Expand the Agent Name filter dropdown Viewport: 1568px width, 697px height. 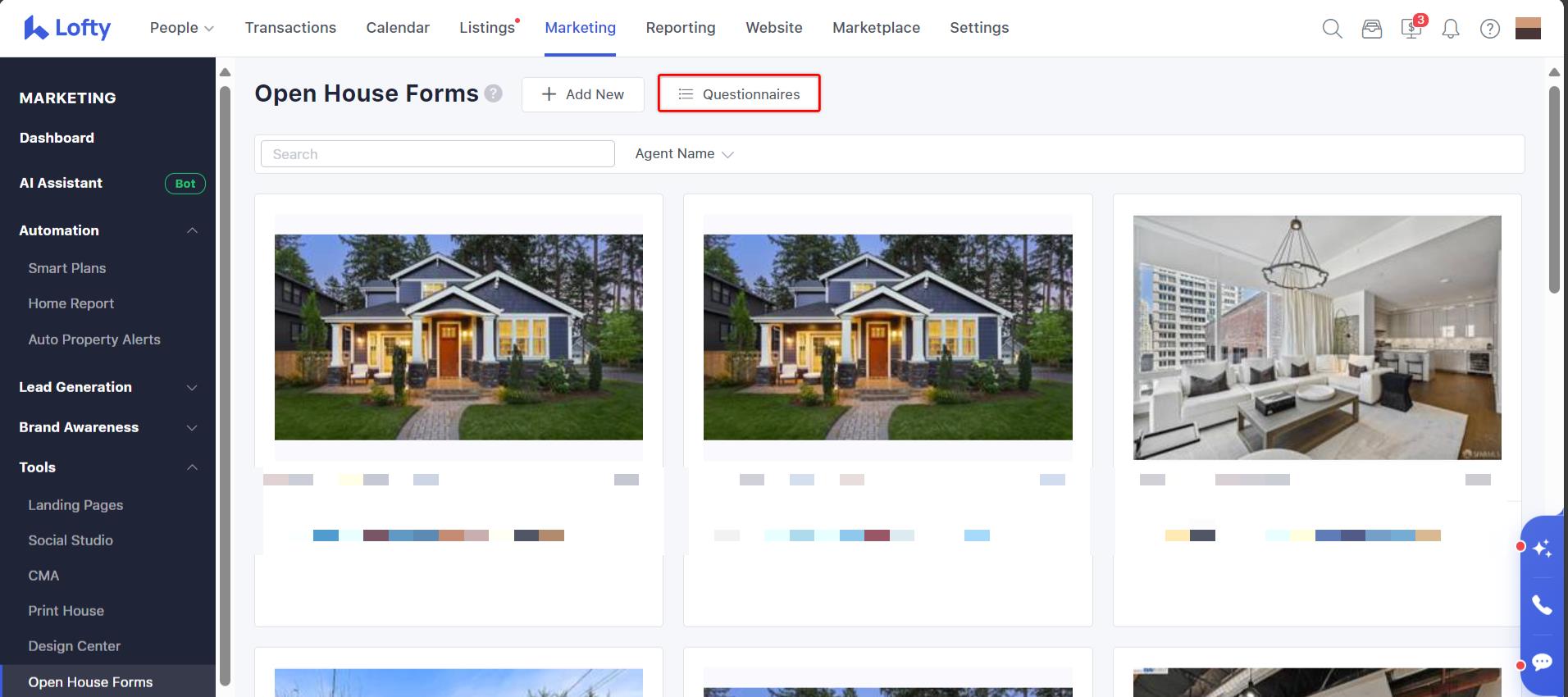point(684,154)
